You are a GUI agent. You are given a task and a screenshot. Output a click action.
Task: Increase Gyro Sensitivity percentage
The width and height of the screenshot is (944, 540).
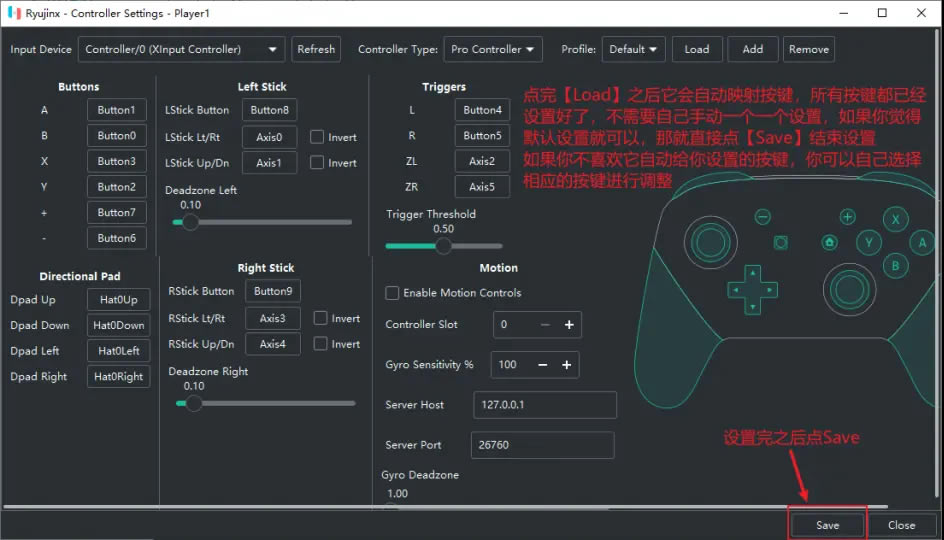pyautogui.click(x=567, y=365)
